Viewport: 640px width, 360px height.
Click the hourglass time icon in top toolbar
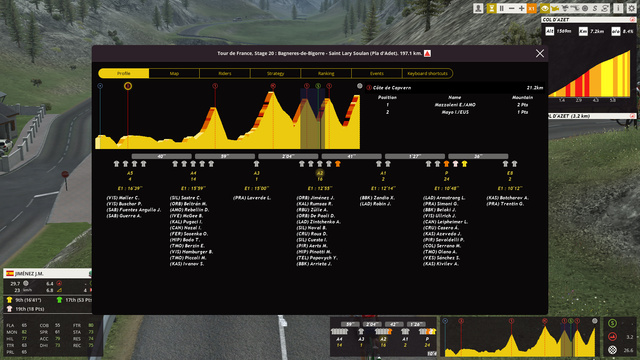tap(491, 8)
